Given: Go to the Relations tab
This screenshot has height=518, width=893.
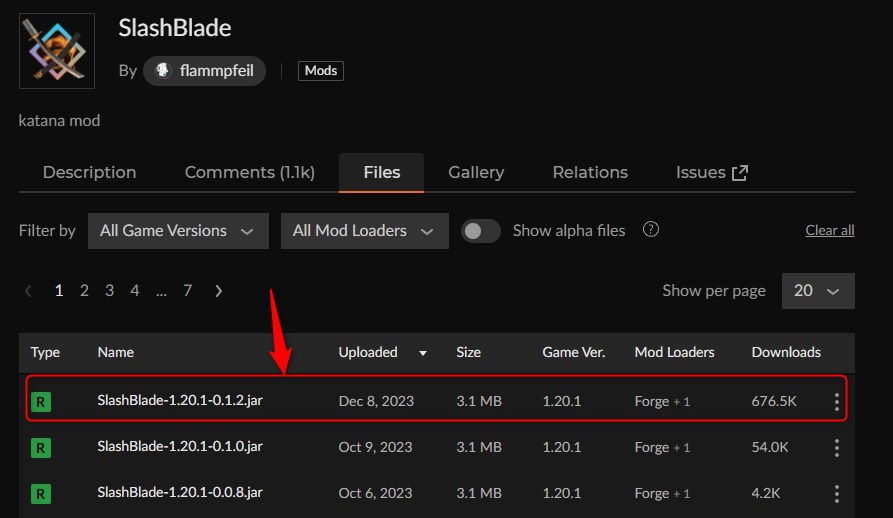Looking at the screenshot, I should [x=590, y=172].
